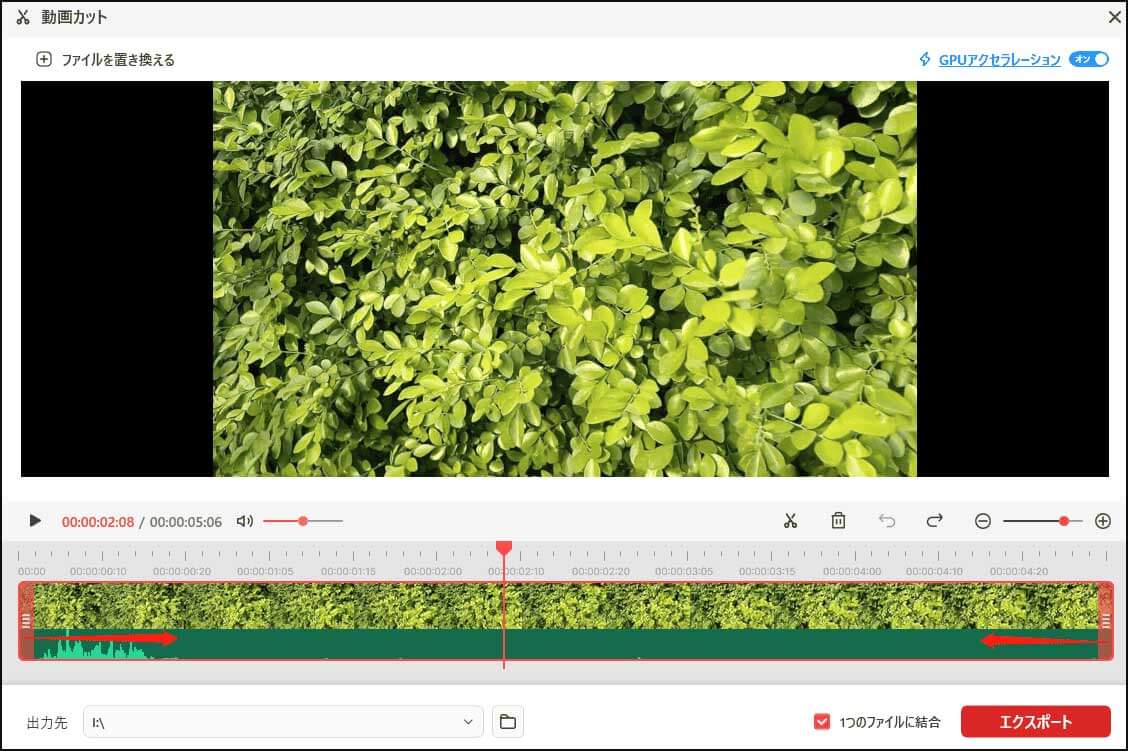Split clip with scissors tool
1128x751 pixels.
(791, 521)
